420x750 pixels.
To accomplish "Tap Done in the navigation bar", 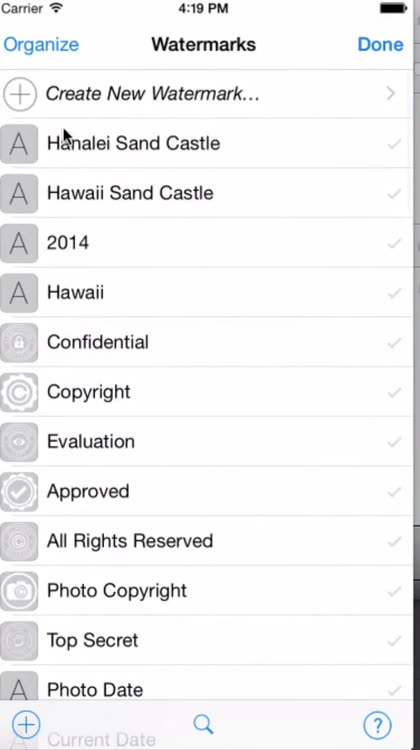I will pos(381,44).
